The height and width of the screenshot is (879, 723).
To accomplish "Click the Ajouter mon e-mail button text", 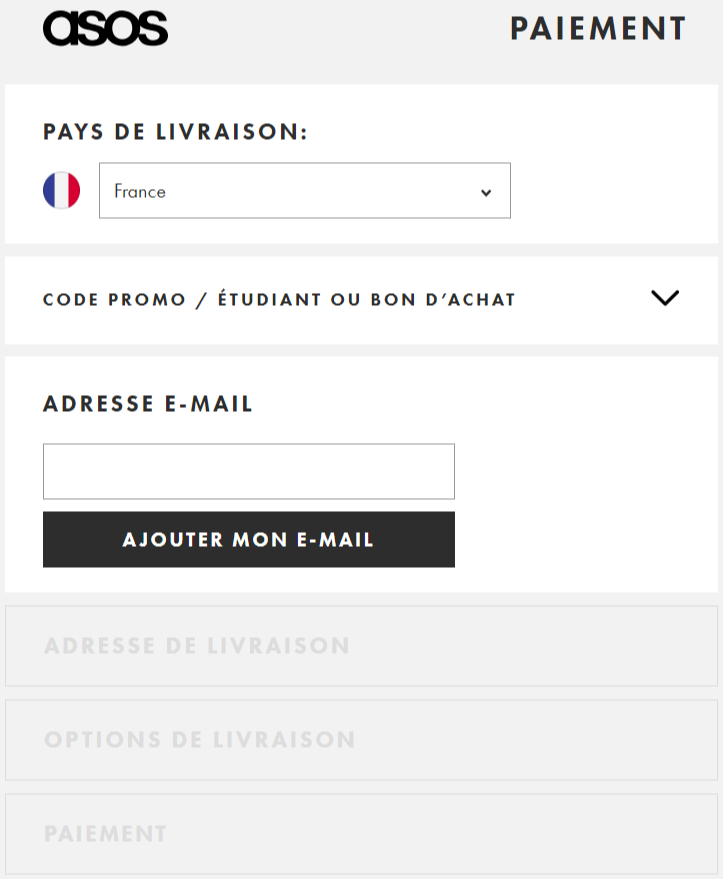I will click(x=248, y=540).
